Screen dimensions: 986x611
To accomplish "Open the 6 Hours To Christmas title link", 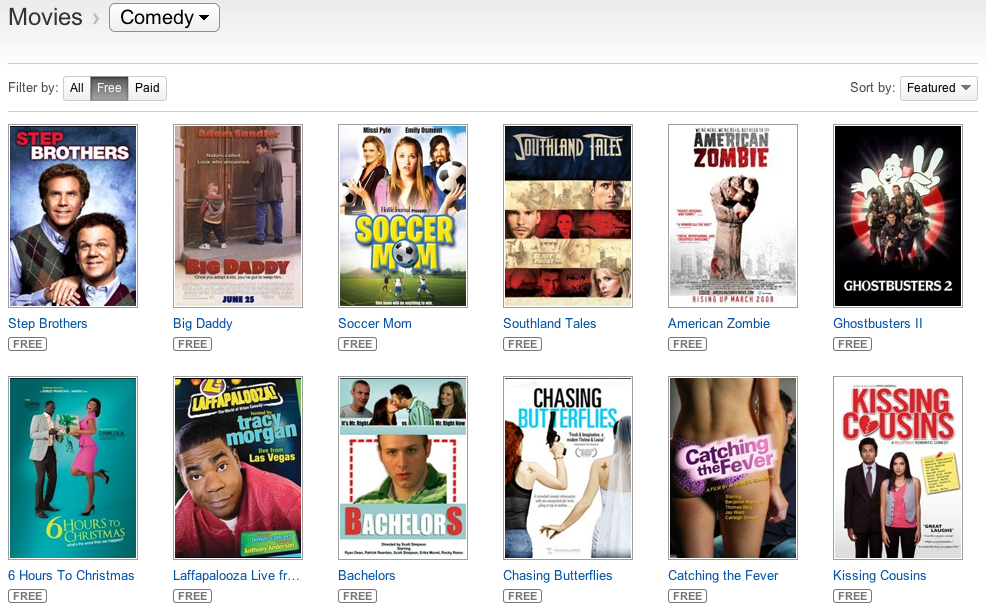I will coord(71,576).
